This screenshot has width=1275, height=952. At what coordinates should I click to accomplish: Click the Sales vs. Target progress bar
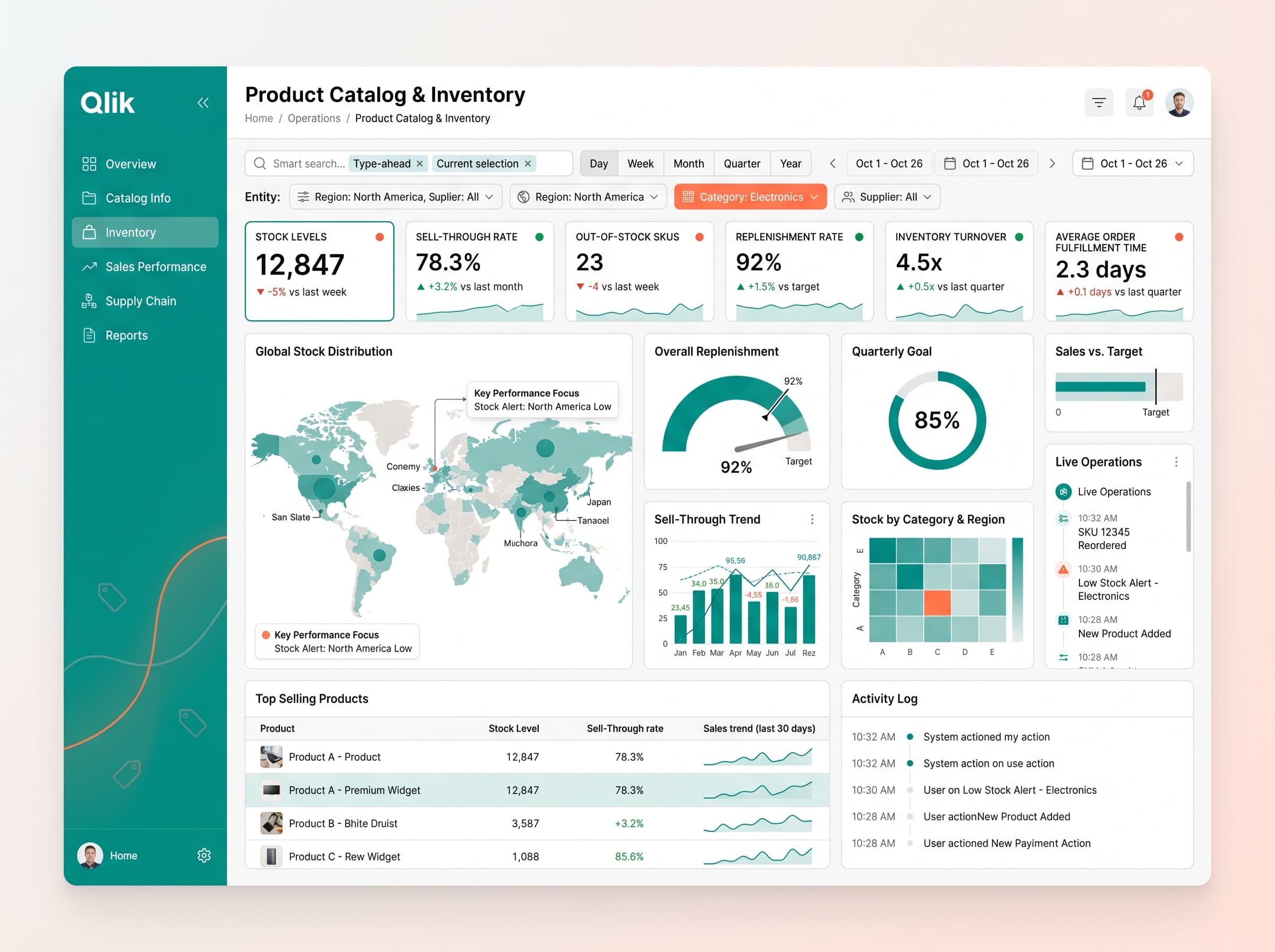[x=1119, y=386]
